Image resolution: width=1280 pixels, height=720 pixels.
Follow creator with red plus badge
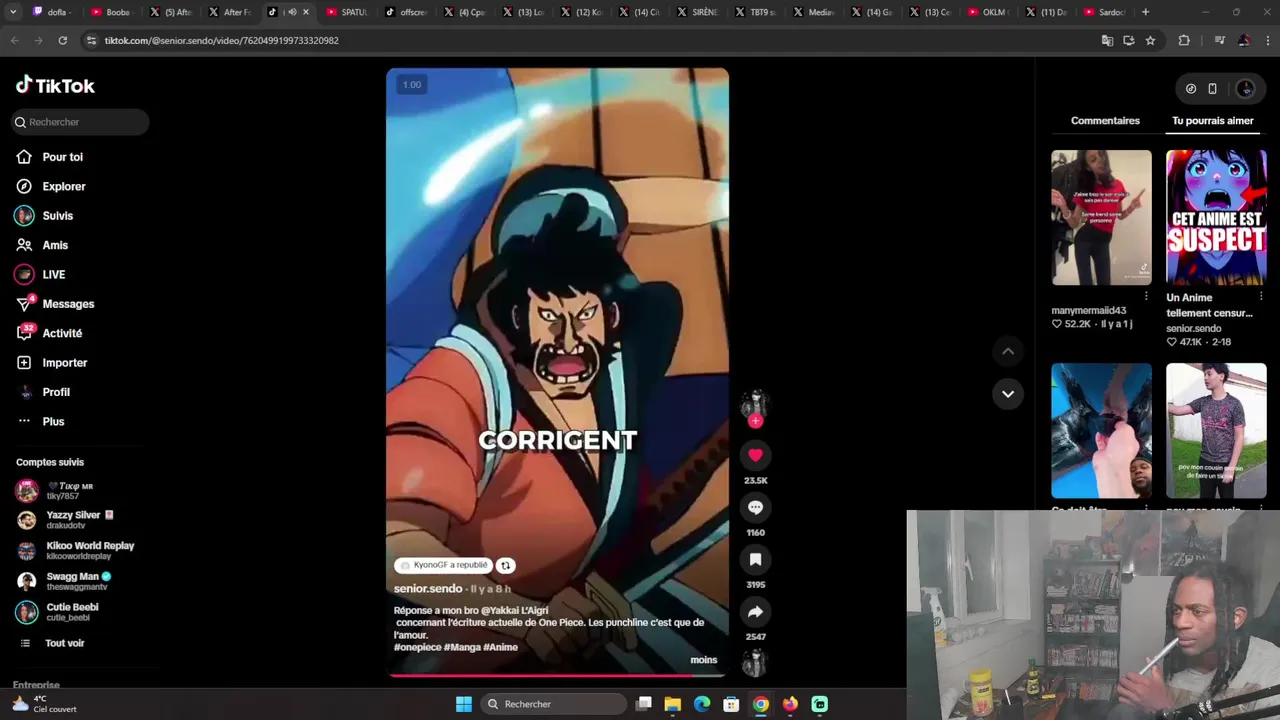pyautogui.click(x=755, y=421)
